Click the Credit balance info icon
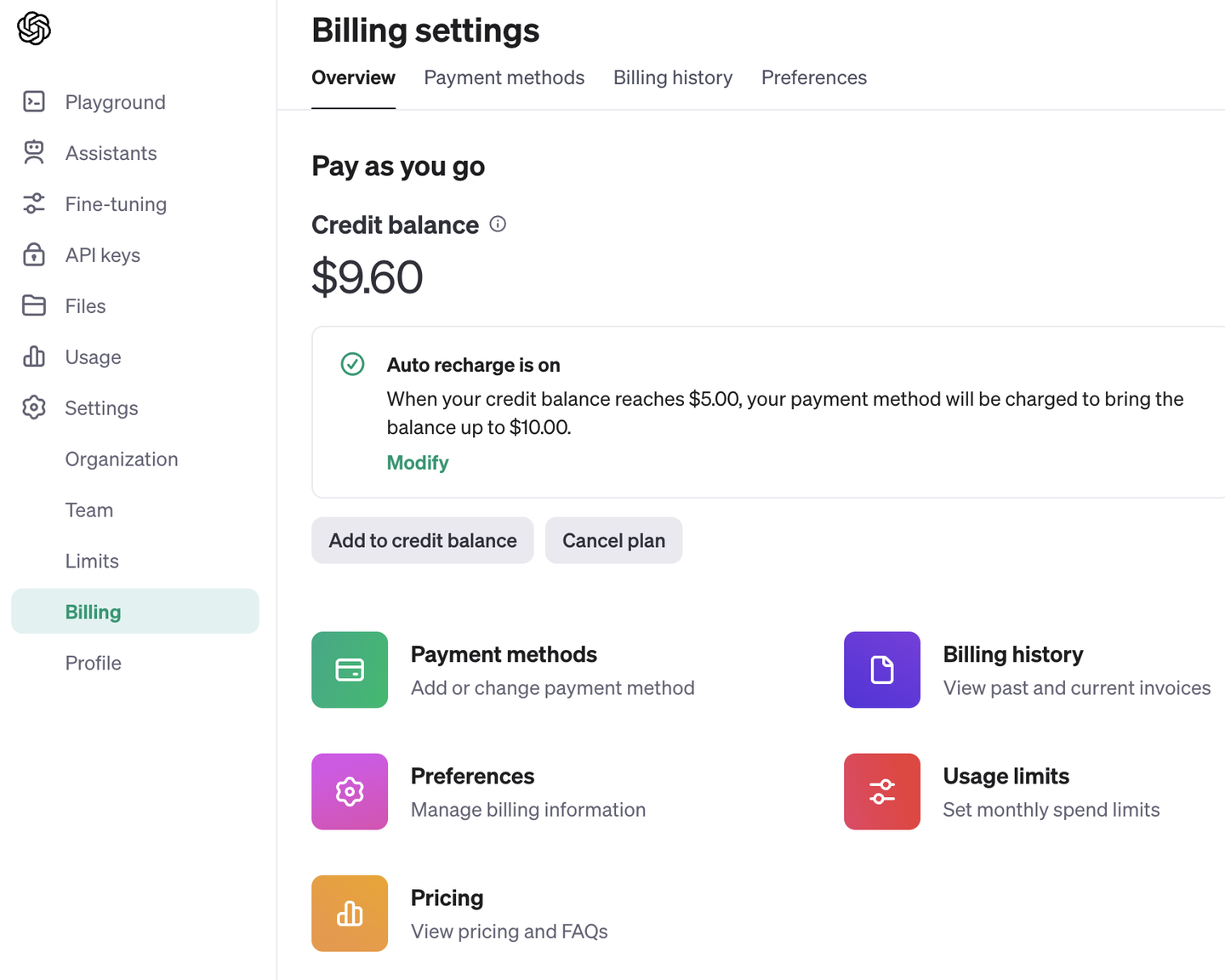This screenshot has width=1225, height=980. click(499, 224)
